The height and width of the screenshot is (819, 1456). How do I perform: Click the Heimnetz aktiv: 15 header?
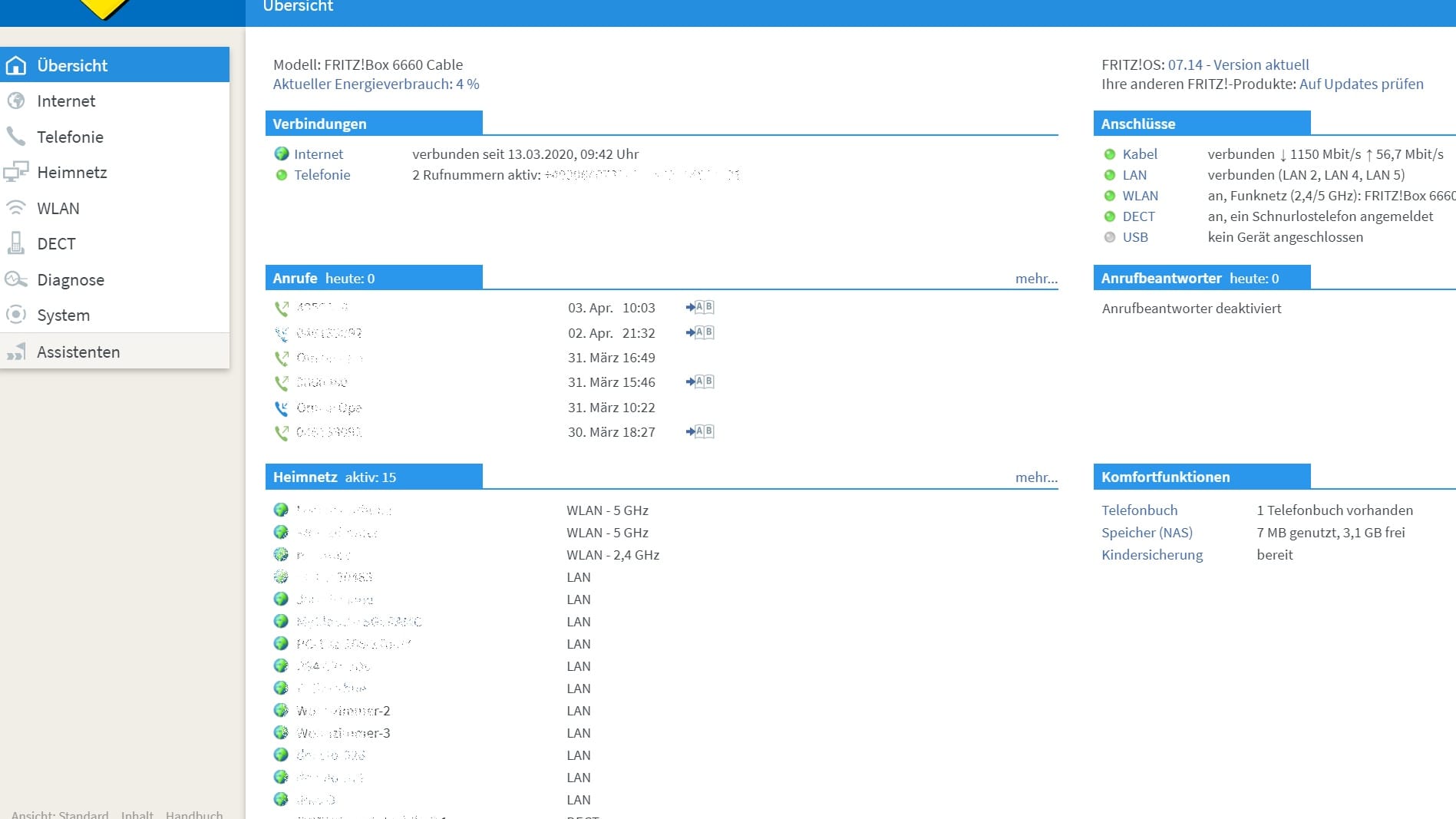[374, 477]
